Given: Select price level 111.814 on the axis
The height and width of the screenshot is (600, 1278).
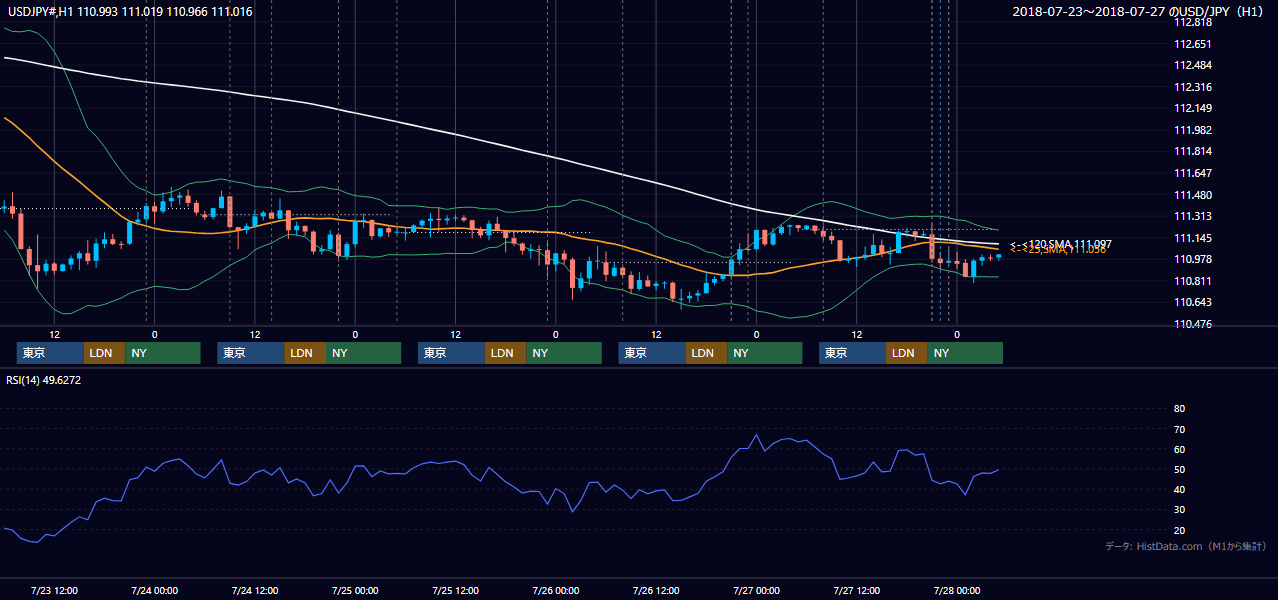Looking at the screenshot, I should click(1193, 151).
